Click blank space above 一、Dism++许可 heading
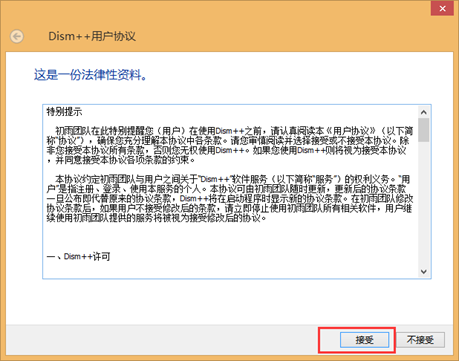 click(x=230, y=237)
